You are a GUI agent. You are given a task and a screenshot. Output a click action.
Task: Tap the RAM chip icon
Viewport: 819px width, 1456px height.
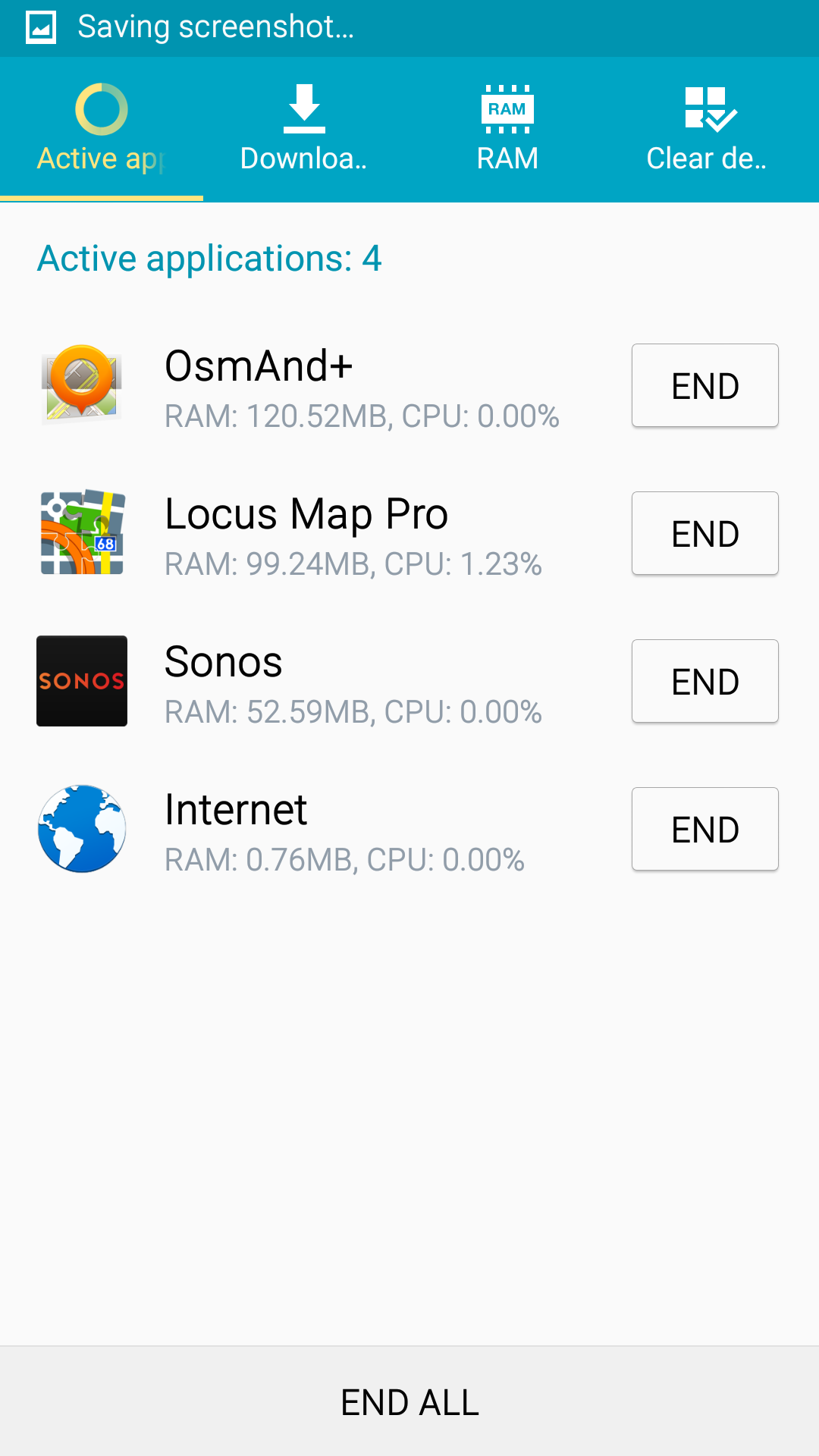[507, 109]
